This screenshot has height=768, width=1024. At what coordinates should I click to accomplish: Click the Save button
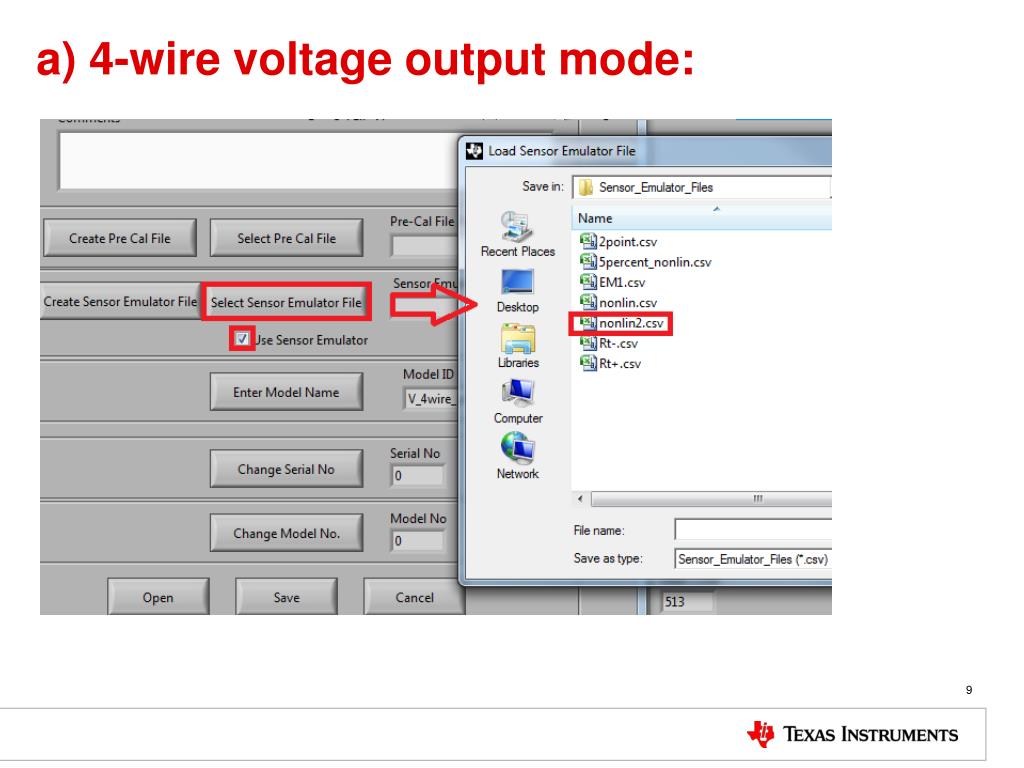[x=286, y=597]
